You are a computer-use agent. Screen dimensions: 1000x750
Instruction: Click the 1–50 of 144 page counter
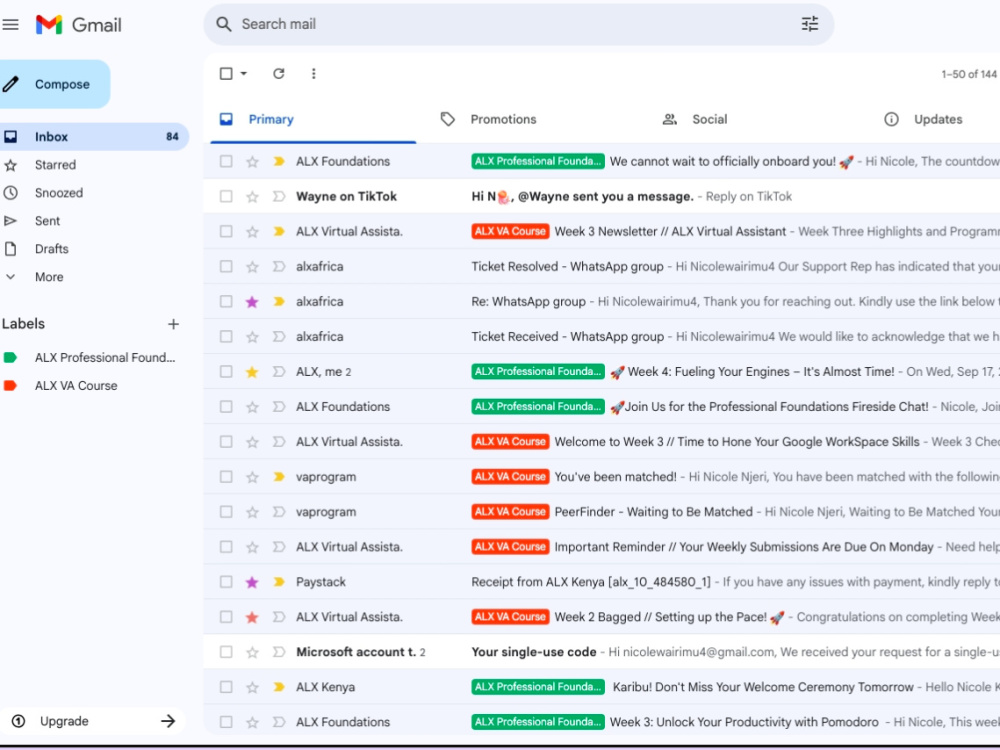pyautogui.click(x=969, y=74)
